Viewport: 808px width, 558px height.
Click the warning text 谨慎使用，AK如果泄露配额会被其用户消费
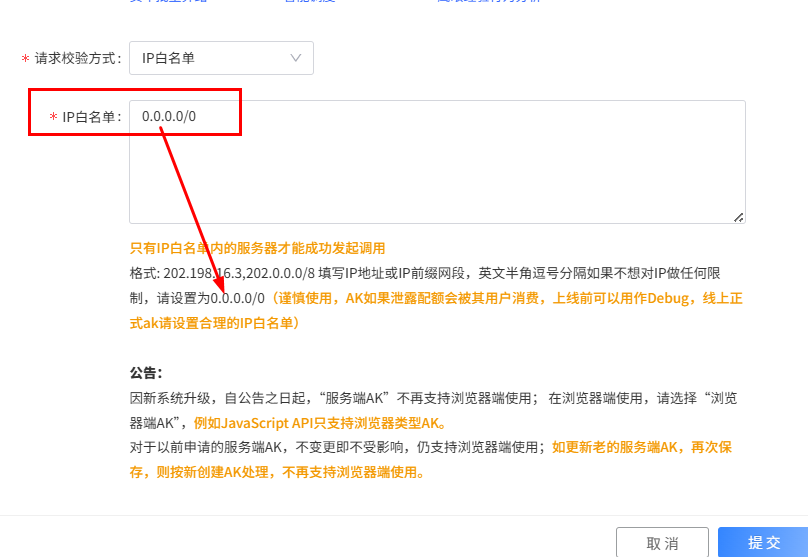(409, 298)
